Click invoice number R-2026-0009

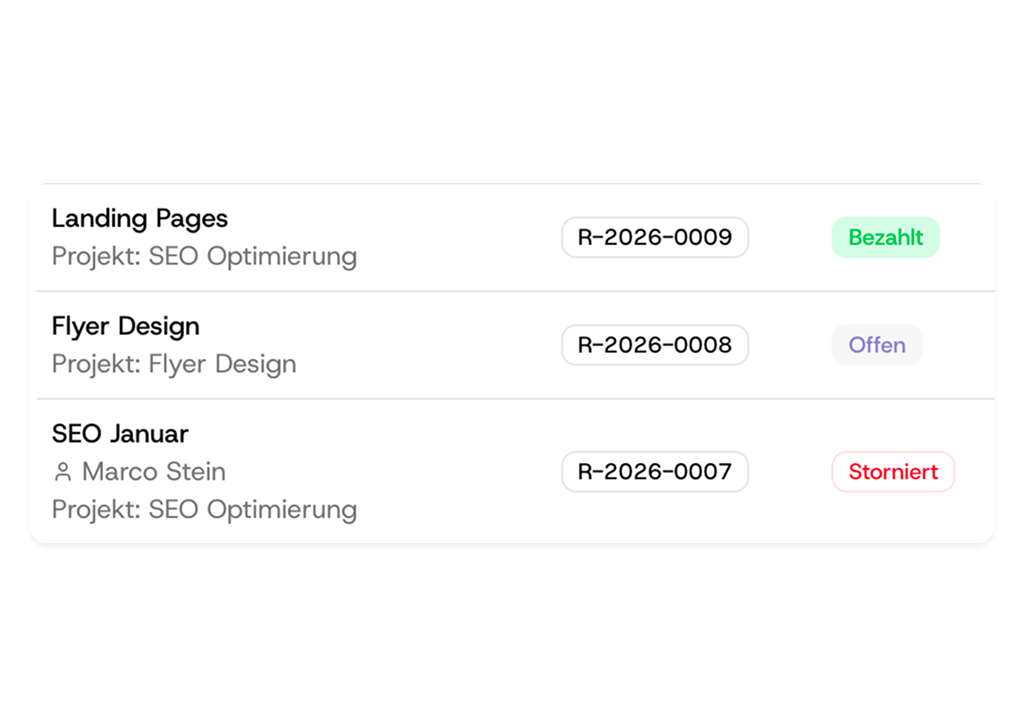(x=655, y=238)
